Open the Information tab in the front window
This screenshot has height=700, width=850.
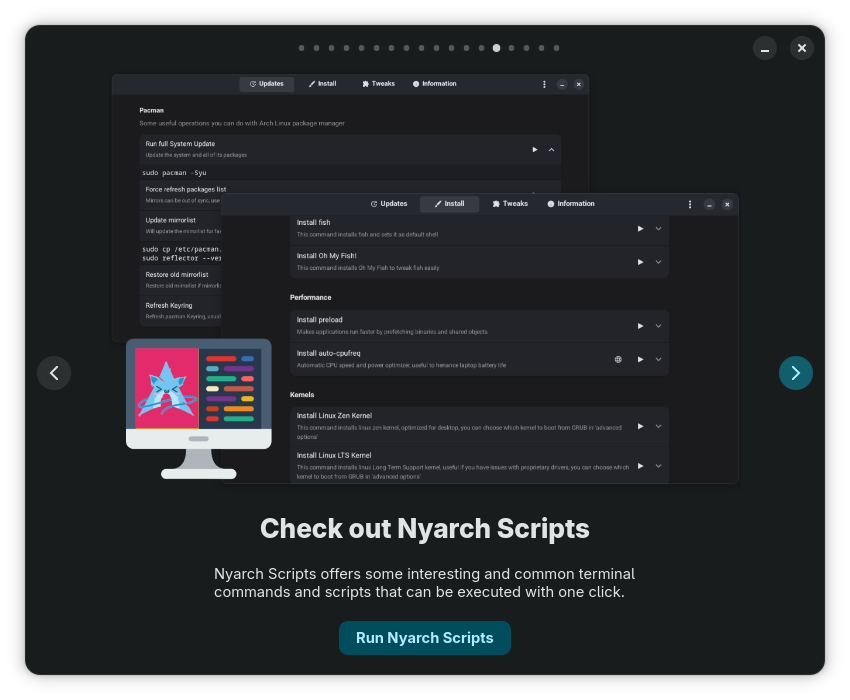click(x=570, y=204)
